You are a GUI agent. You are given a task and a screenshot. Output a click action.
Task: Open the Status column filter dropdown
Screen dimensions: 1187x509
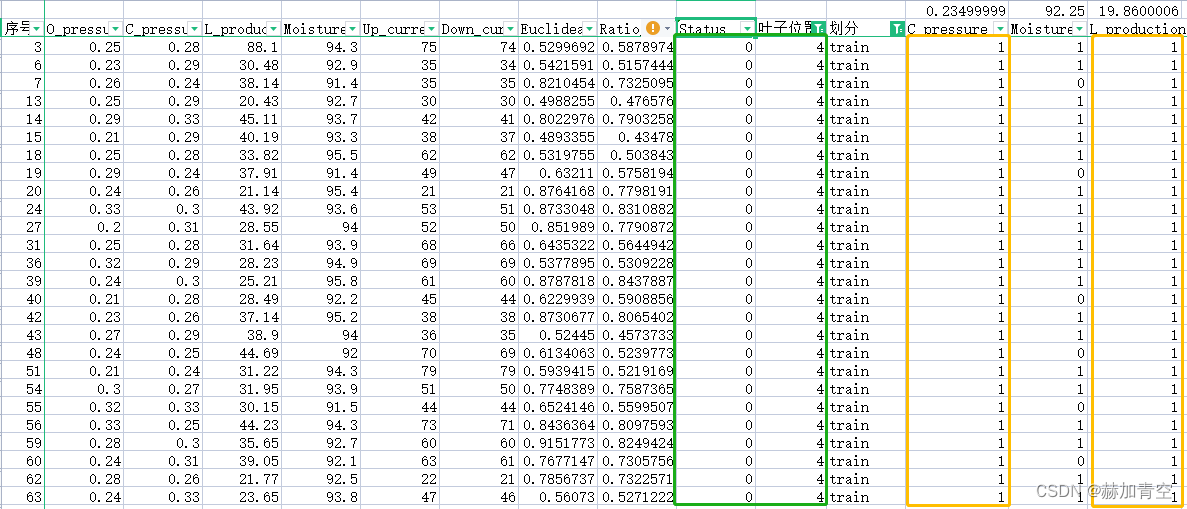pyautogui.click(x=746, y=29)
